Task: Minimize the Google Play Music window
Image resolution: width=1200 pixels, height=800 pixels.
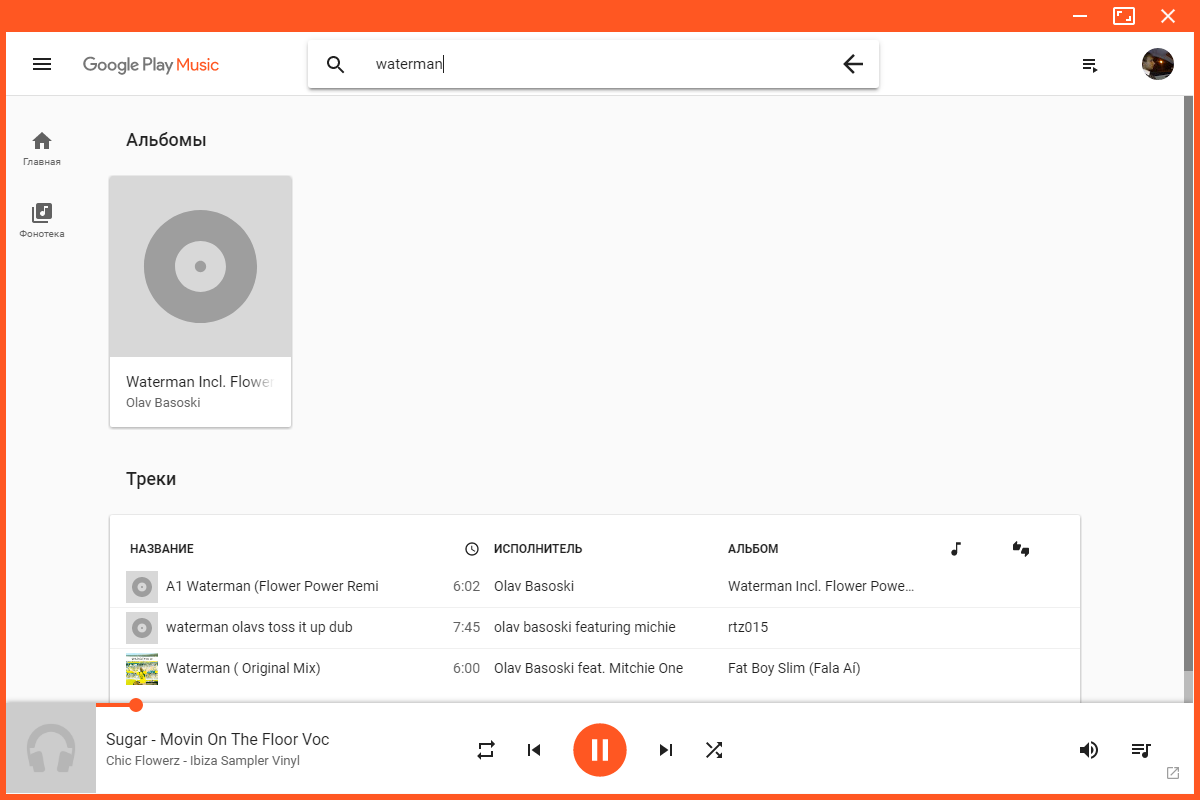Action: tap(1080, 16)
